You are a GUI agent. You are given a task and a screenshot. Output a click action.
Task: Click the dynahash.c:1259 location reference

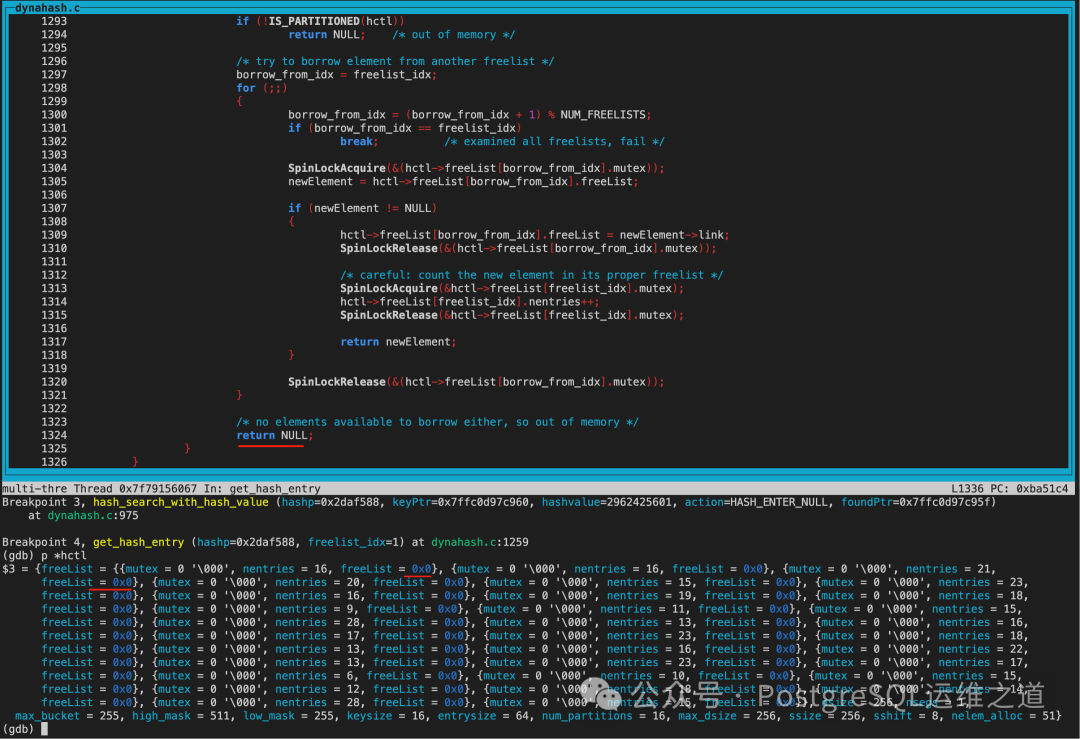tap(481, 542)
